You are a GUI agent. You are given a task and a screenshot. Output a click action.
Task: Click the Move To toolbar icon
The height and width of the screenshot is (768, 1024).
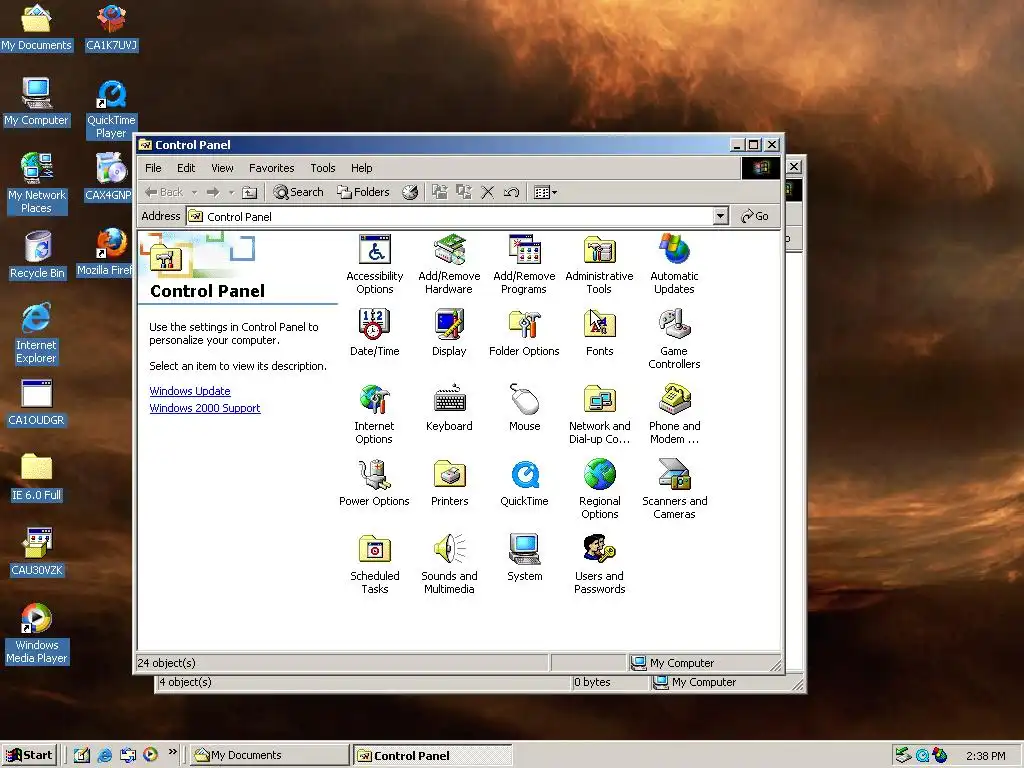(x=440, y=192)
